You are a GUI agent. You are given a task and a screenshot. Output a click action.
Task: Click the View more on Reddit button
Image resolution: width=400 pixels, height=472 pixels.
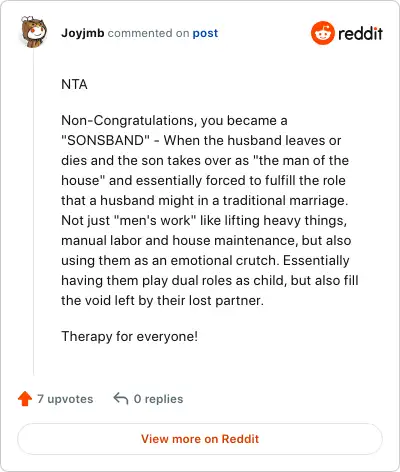(x=200, y=439)
